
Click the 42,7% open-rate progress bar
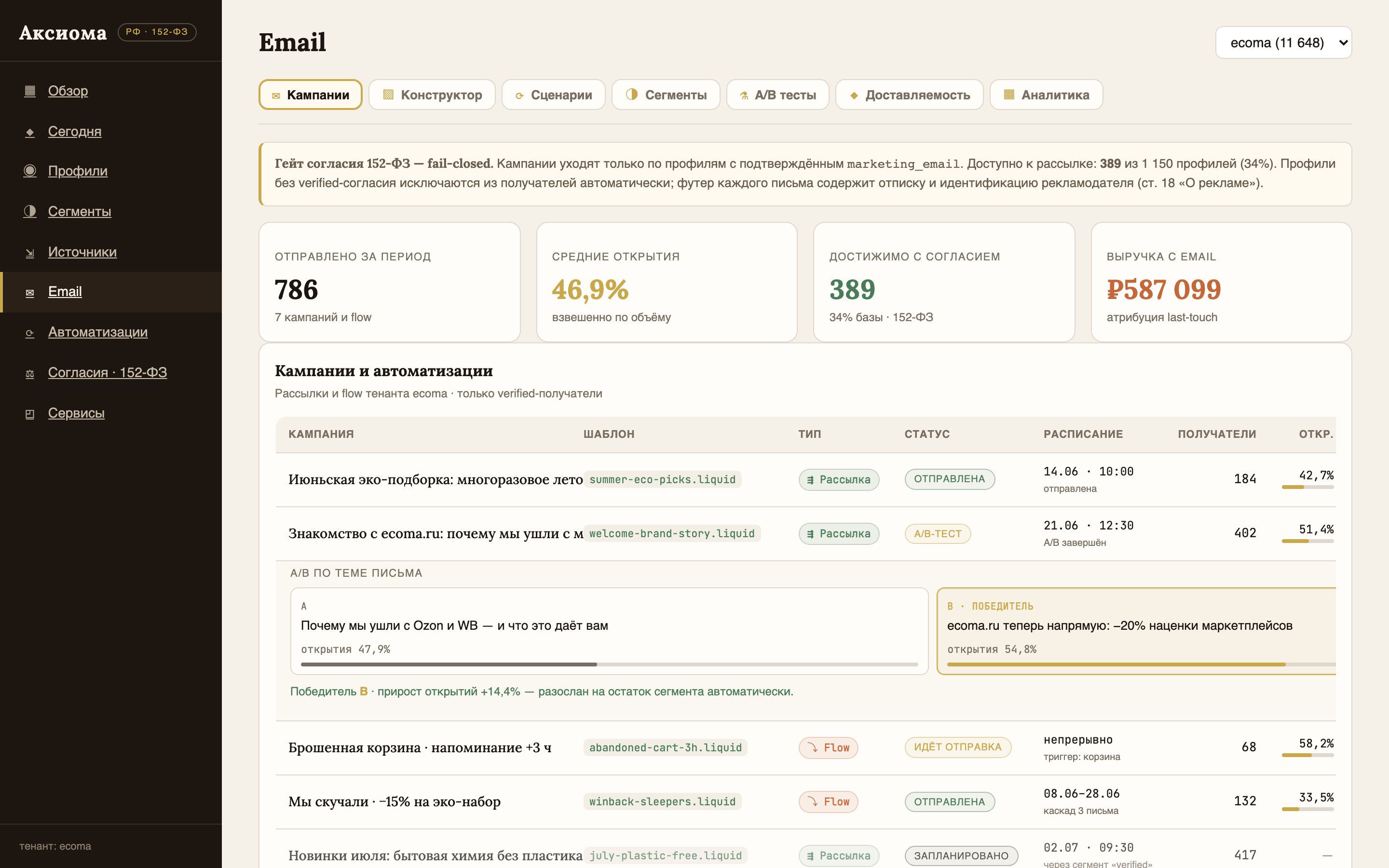(1307, 488)
